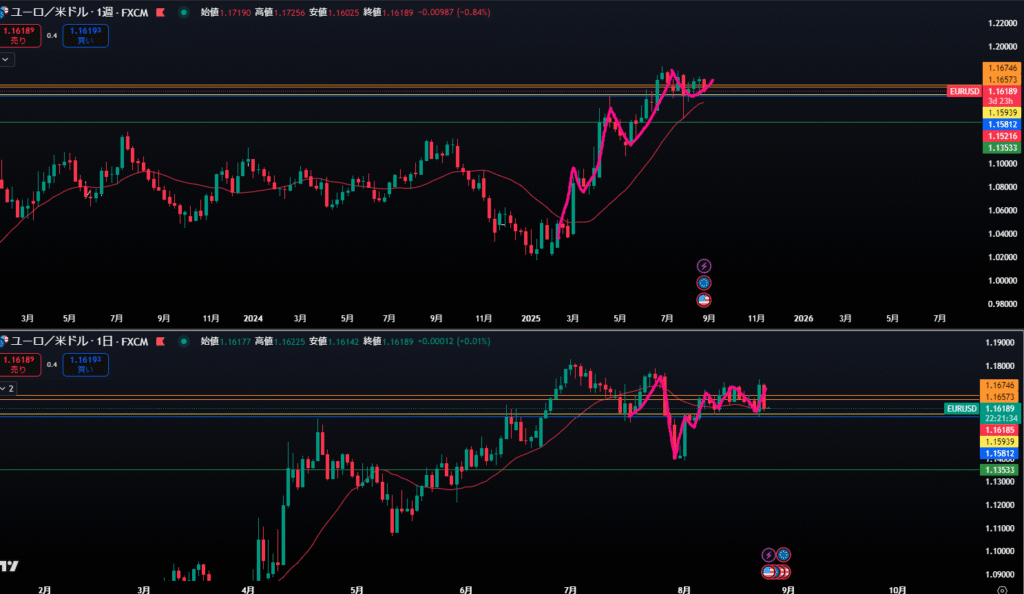The width and height of the screenshot is (1024, 594).
Task: Click the red 1.15216 price label on weekly axis
Action: pyautogui.click(x=1002, y=136)
